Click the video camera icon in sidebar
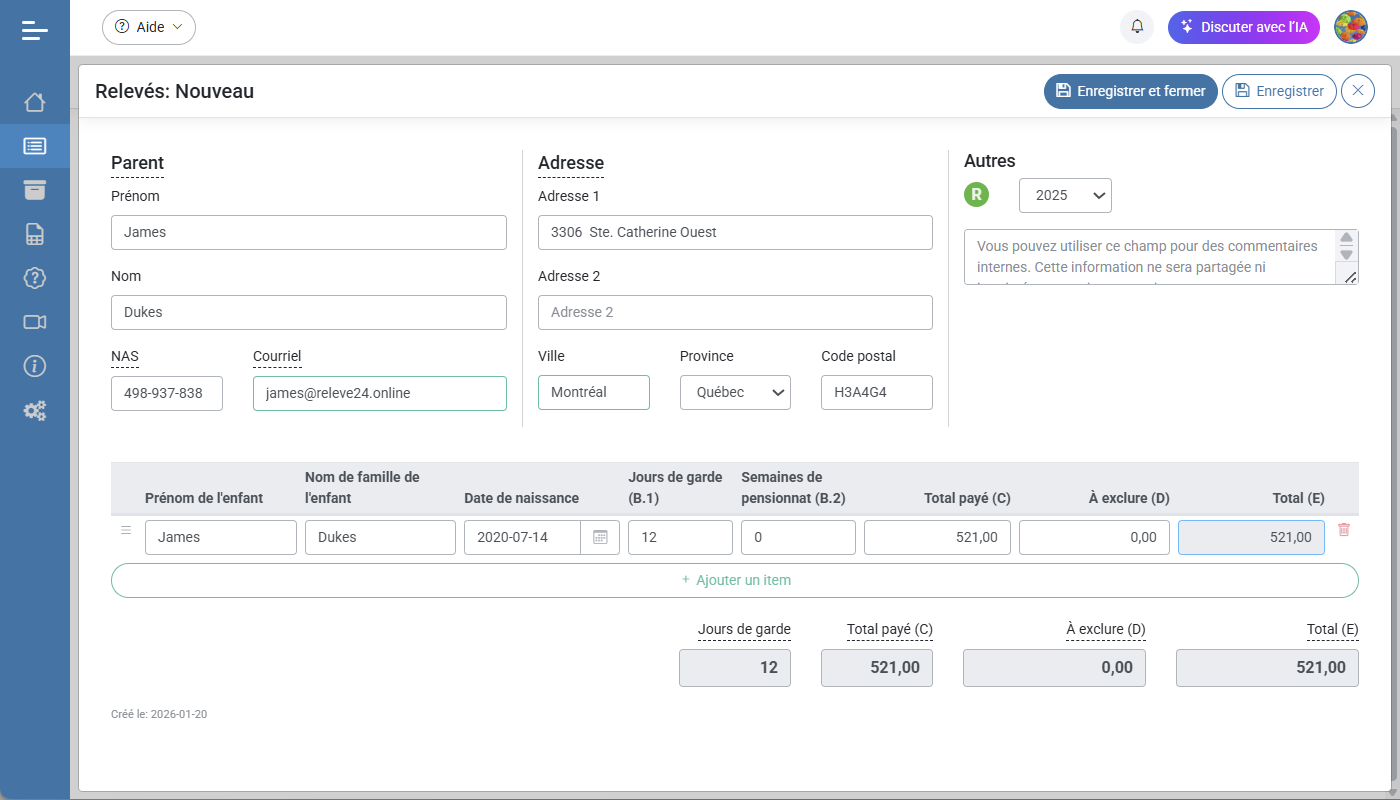 [35, 322]
